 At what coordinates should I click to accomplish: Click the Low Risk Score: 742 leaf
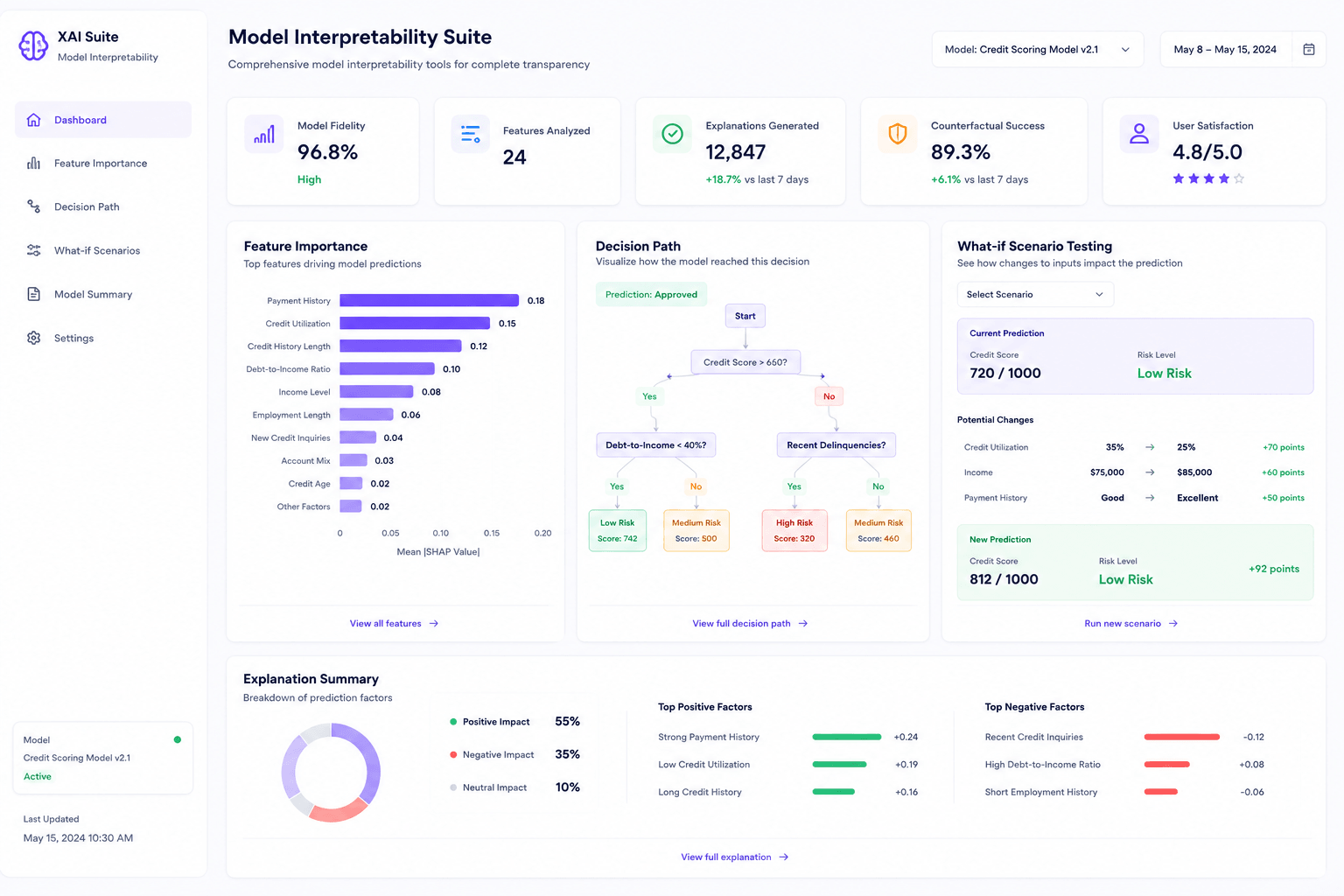pos(618,531)
